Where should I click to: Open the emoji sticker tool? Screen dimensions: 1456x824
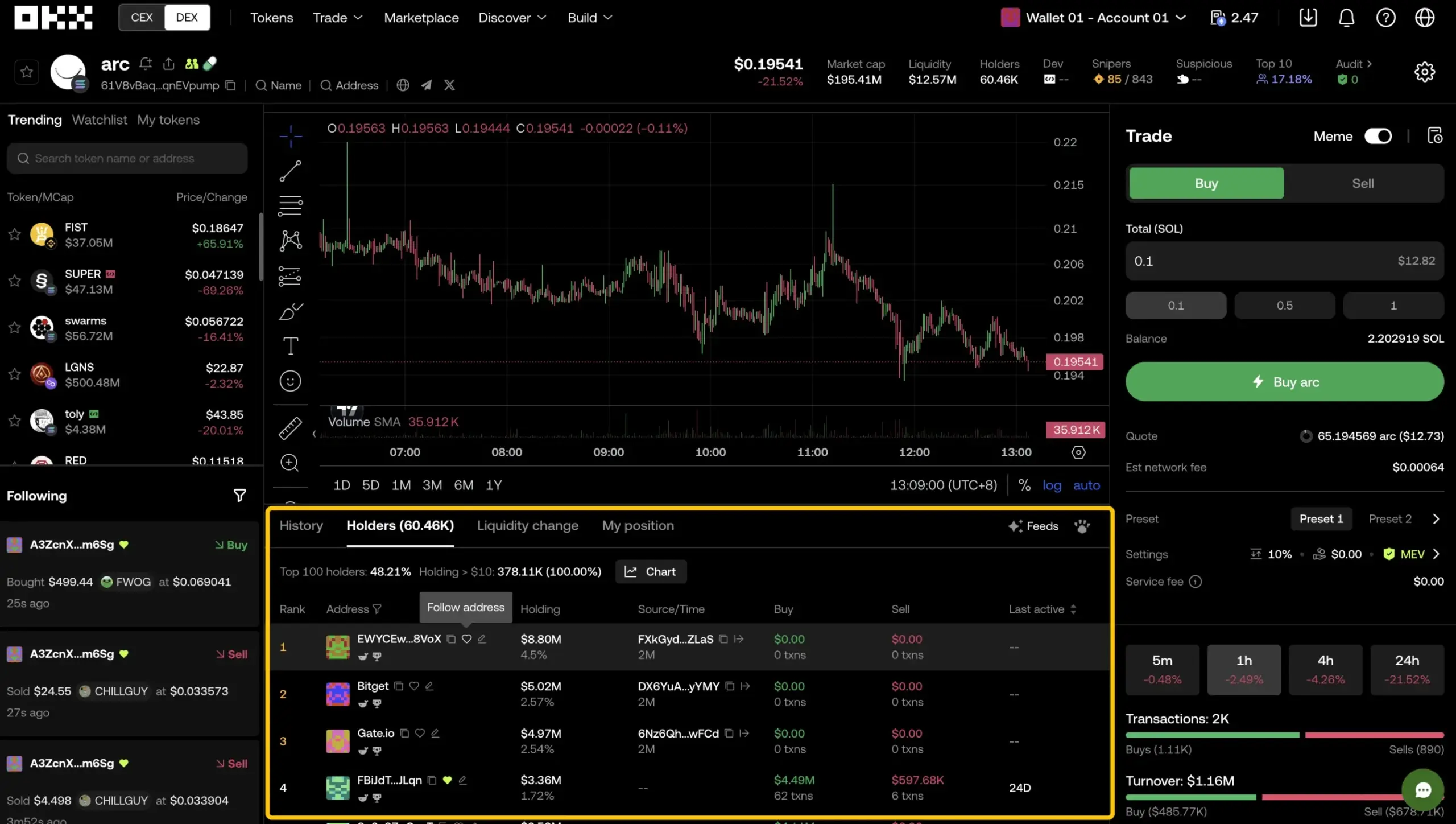pos(290,381)
